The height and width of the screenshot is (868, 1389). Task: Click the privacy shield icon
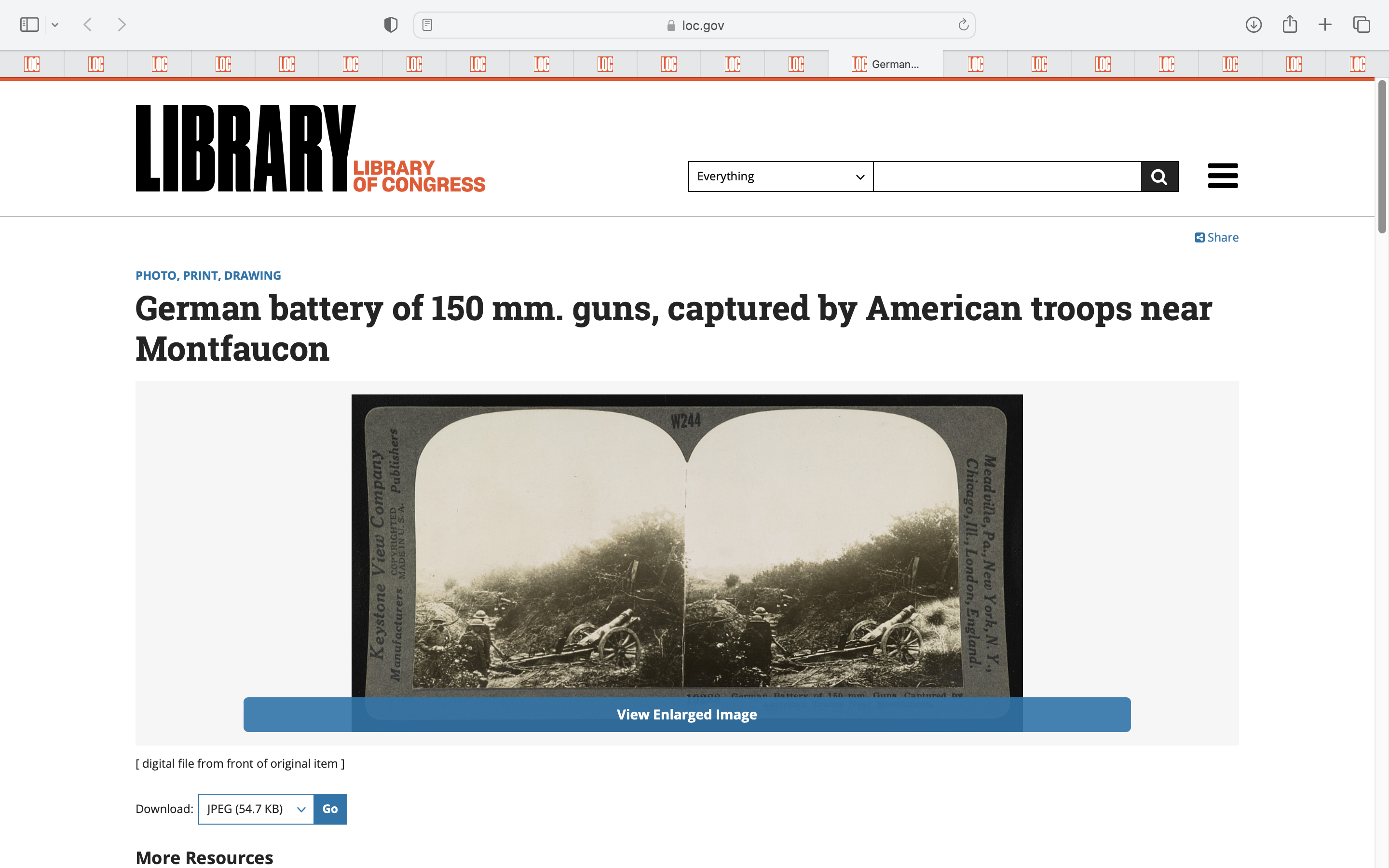tap(390, 25)
